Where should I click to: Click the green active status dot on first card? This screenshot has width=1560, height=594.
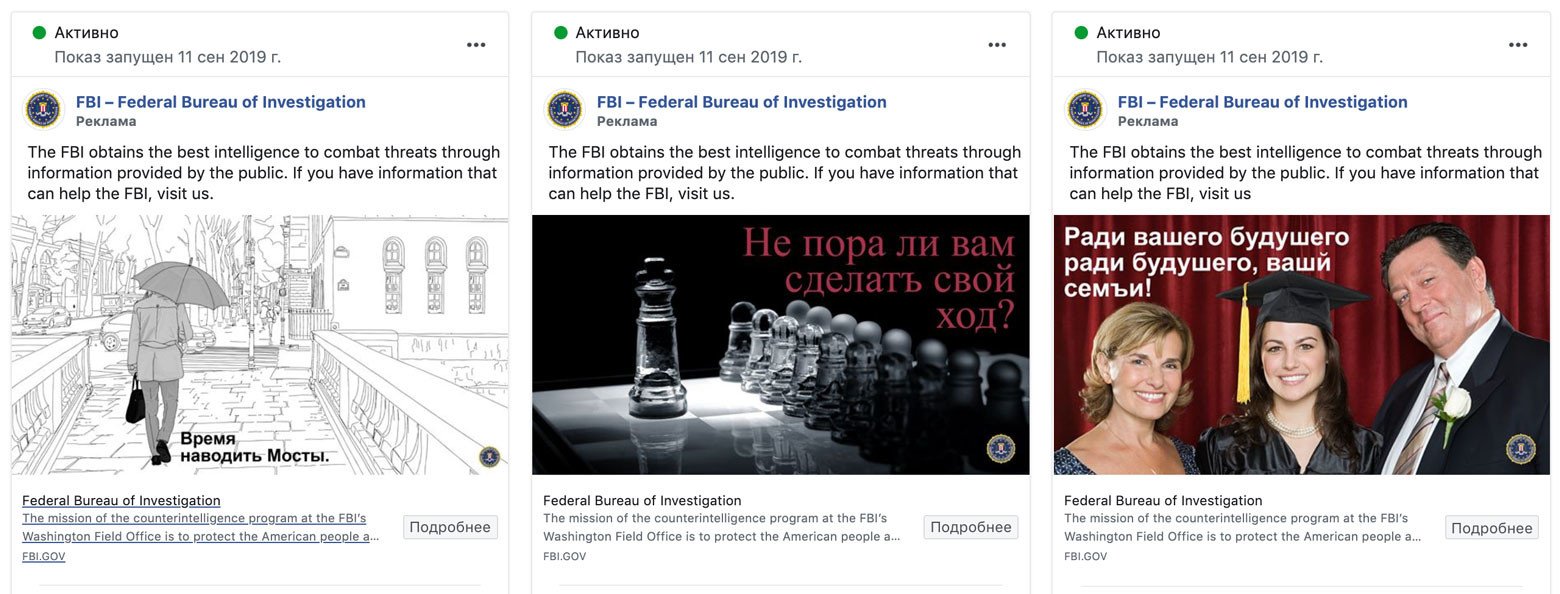[x=39, y=33]
